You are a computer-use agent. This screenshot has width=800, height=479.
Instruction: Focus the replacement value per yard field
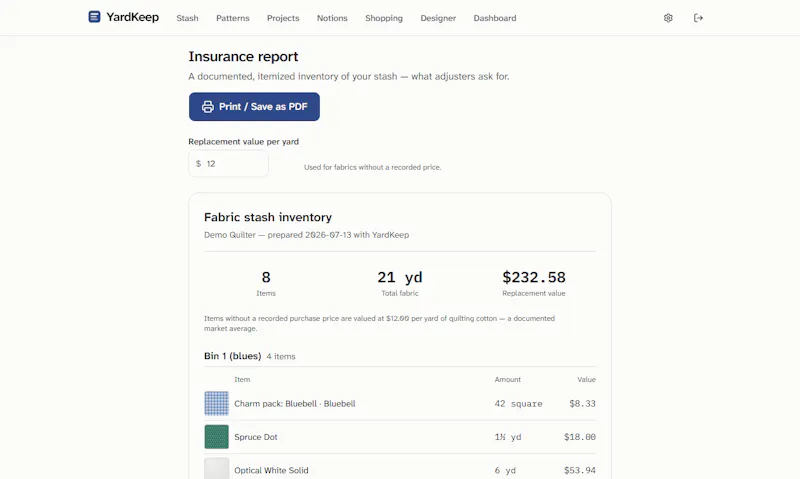point(229,164)
